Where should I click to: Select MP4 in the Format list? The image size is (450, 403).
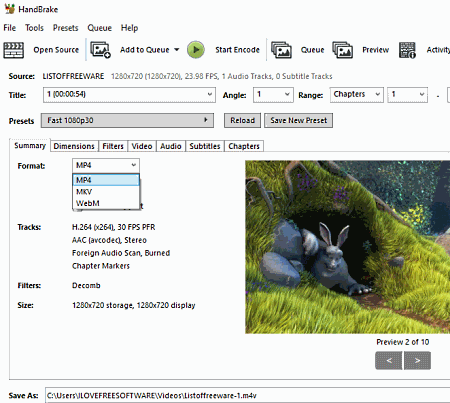click(106, 180)
